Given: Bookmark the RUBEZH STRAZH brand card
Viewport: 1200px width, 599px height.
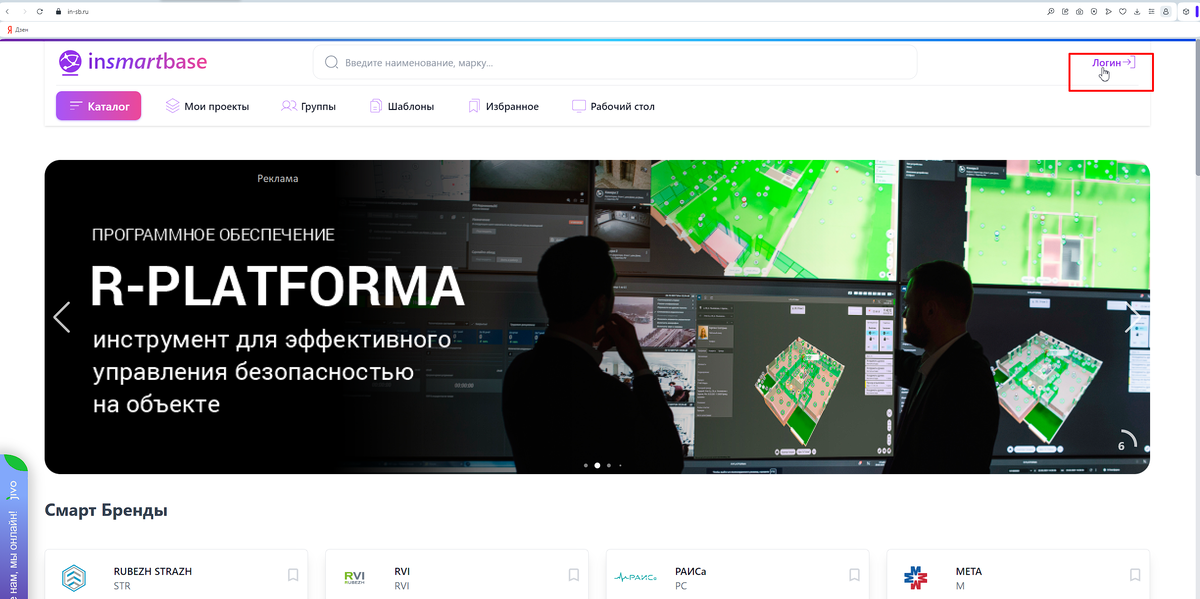Looking at the screenshot, I should tap(293, 575).
